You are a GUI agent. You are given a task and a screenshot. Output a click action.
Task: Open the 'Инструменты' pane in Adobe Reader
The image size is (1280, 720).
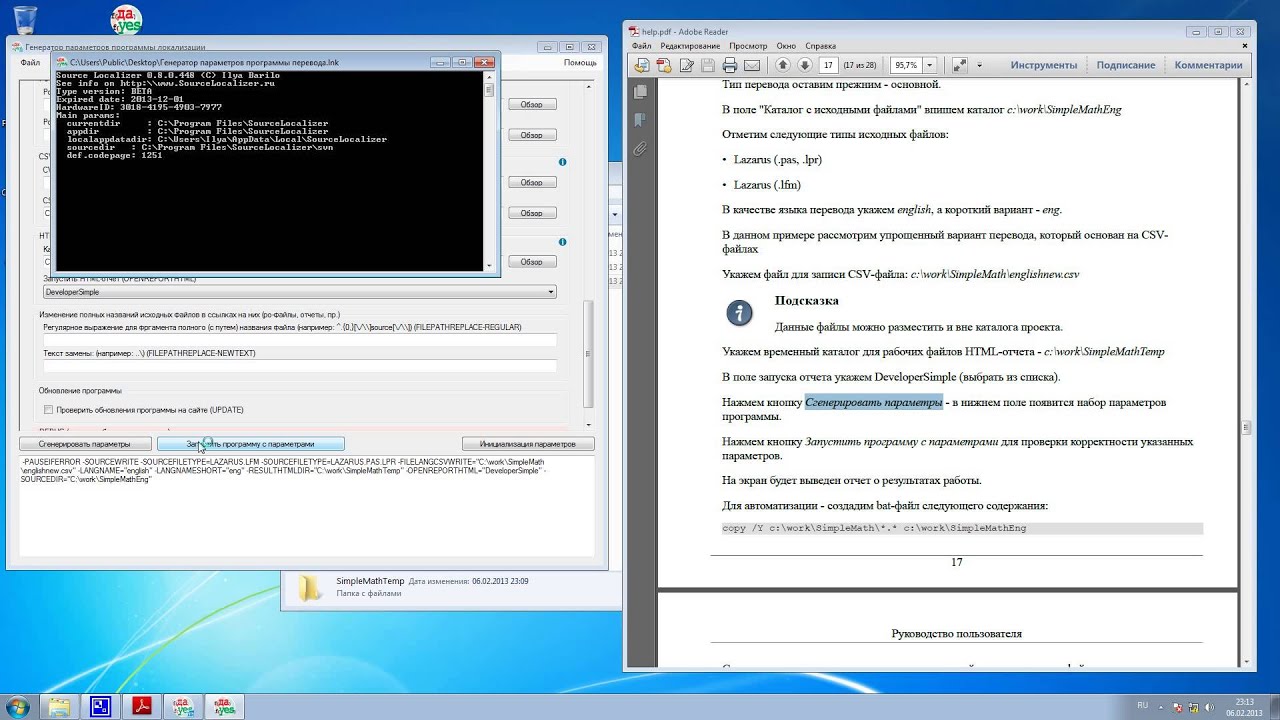coord(1043,65)
